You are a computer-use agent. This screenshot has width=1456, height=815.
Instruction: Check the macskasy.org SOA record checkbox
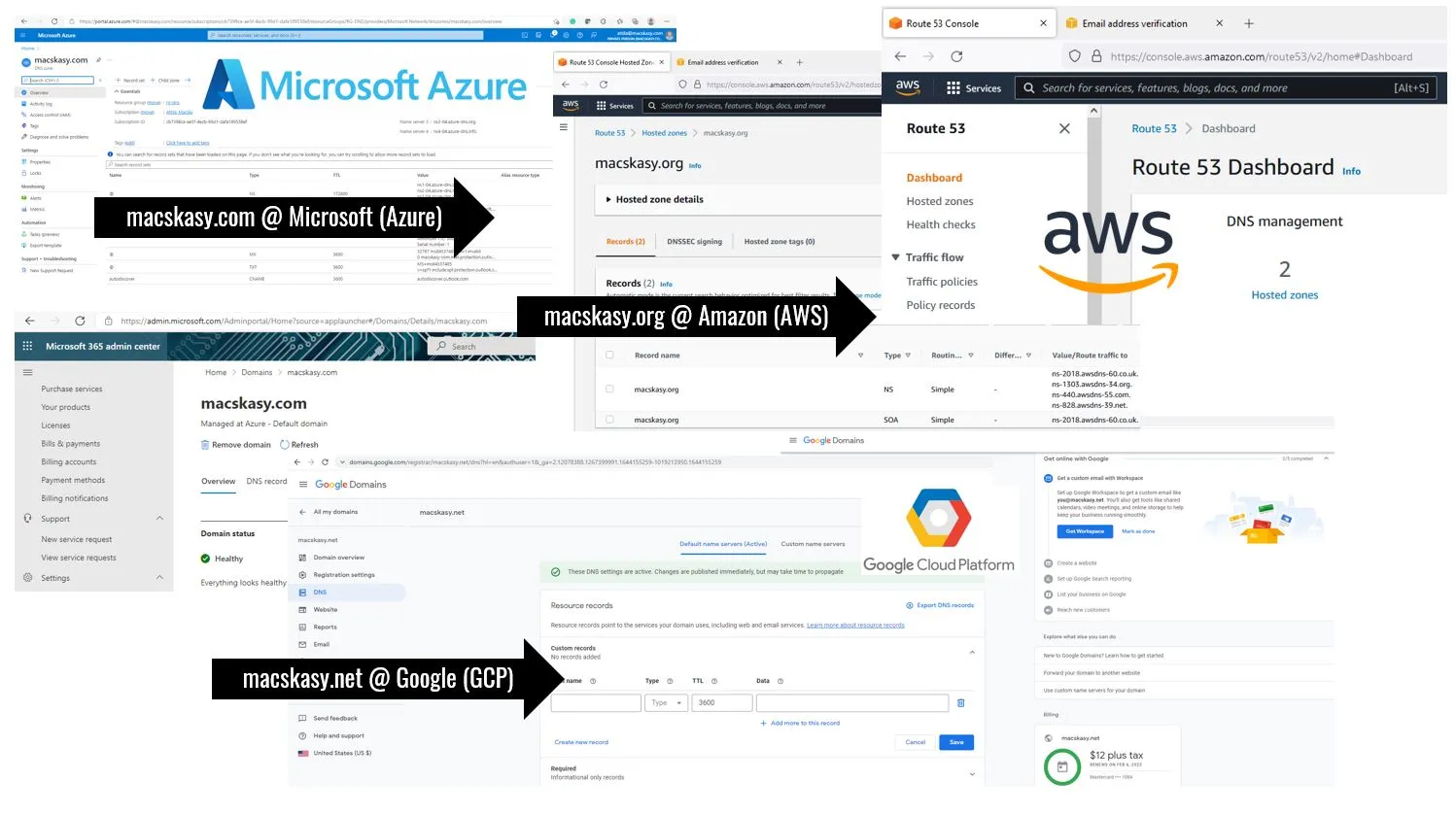click(609, 420)
